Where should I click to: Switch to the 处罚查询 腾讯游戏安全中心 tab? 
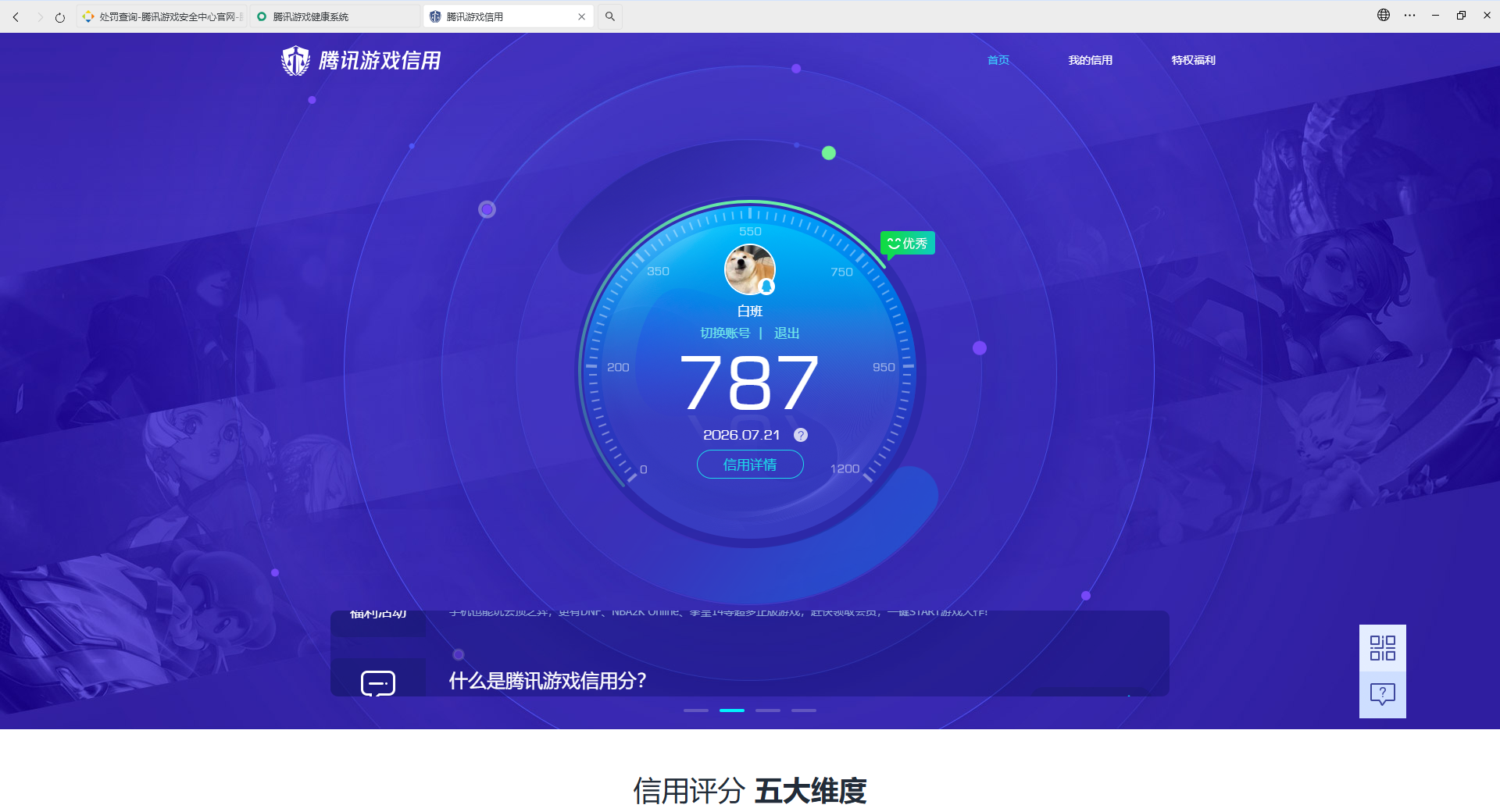(x=162, y=16)
